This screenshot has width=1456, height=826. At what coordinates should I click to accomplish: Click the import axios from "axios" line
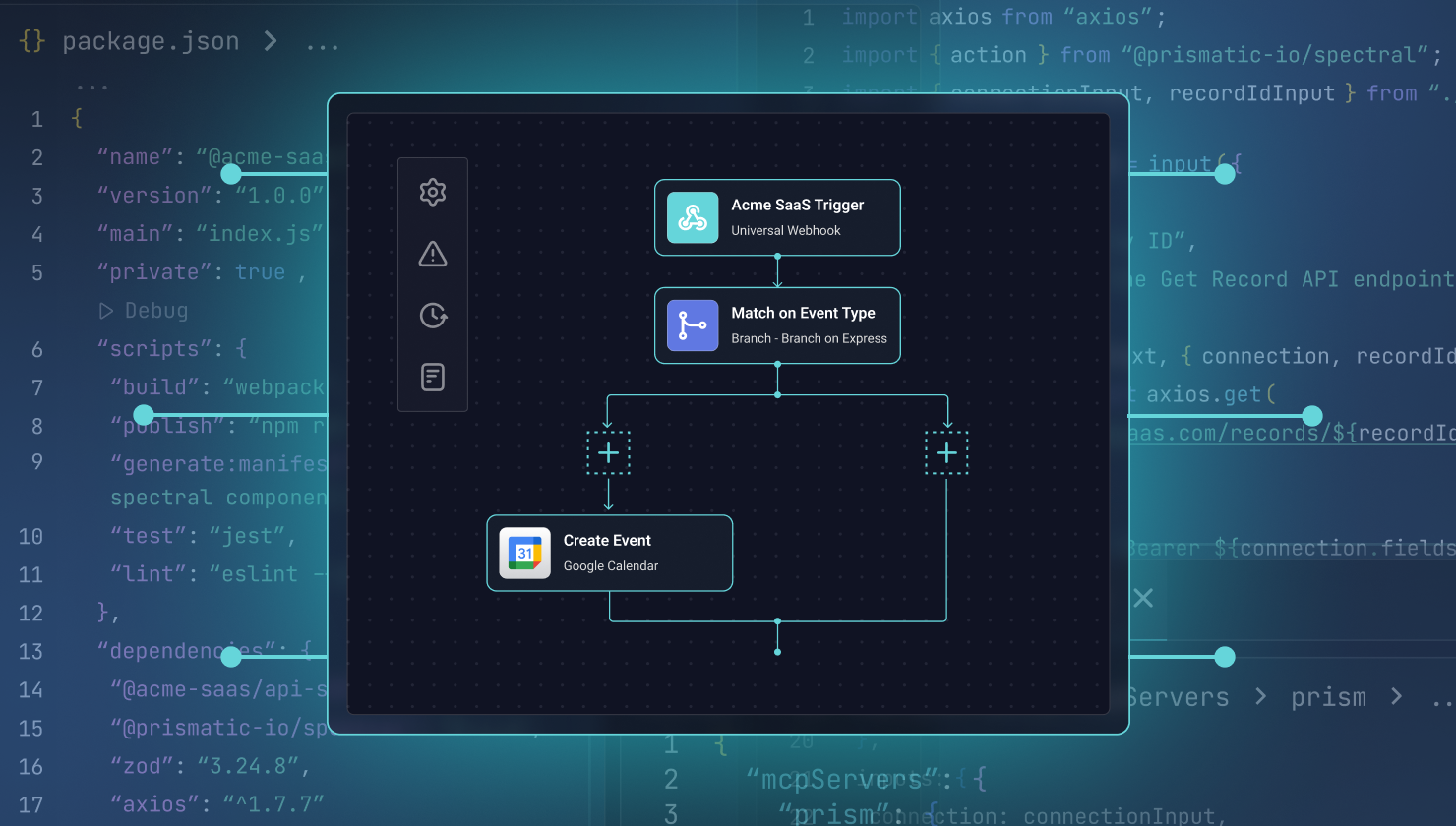coord(1003,17)
